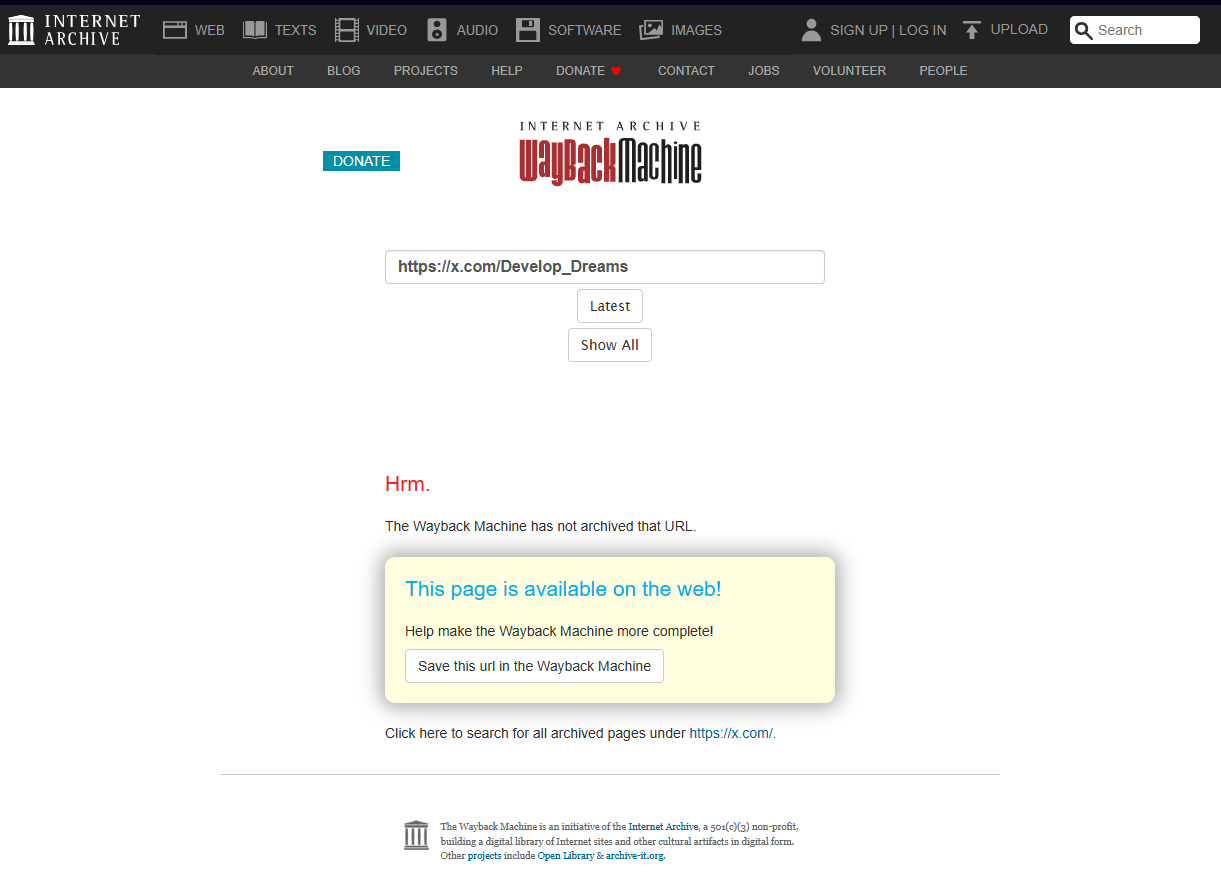This screenshot has width=1221, height=879.
Task: Open the Video film icon
Action: click(347, 30)
